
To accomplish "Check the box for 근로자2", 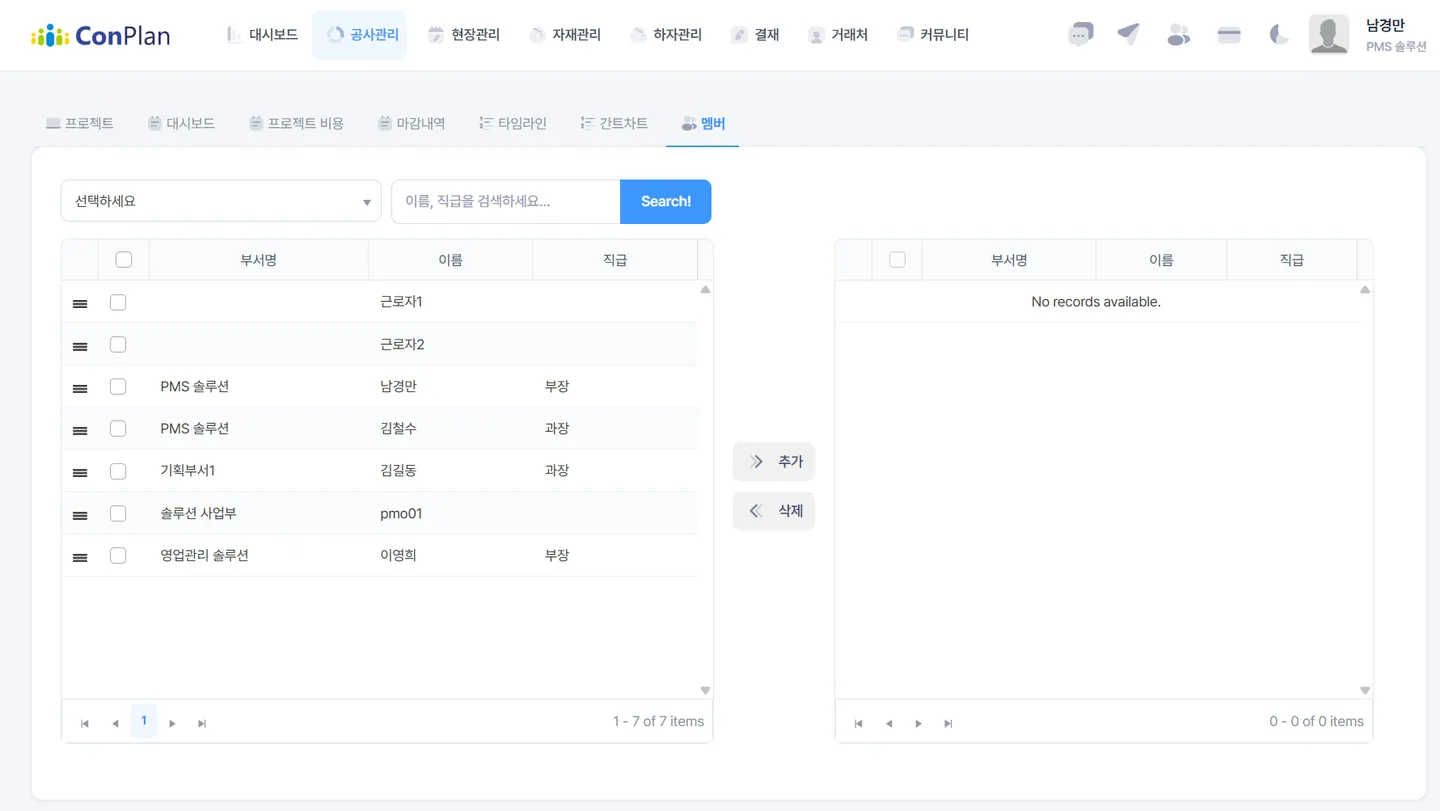I will [118, 344].
